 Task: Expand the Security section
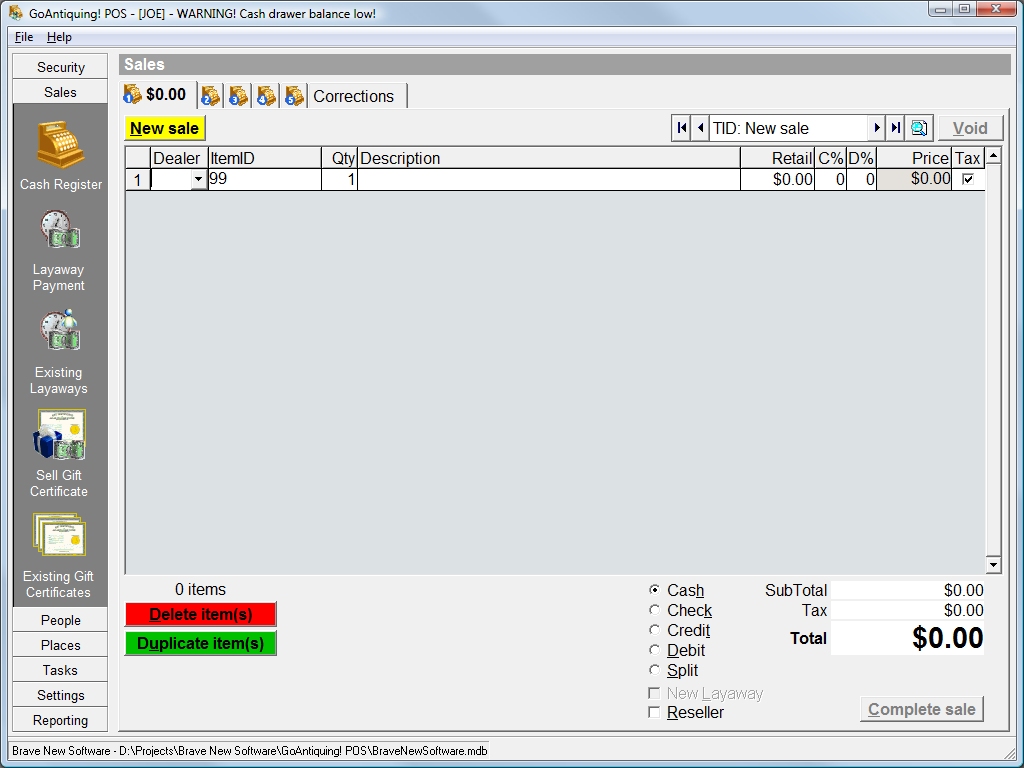60,67
